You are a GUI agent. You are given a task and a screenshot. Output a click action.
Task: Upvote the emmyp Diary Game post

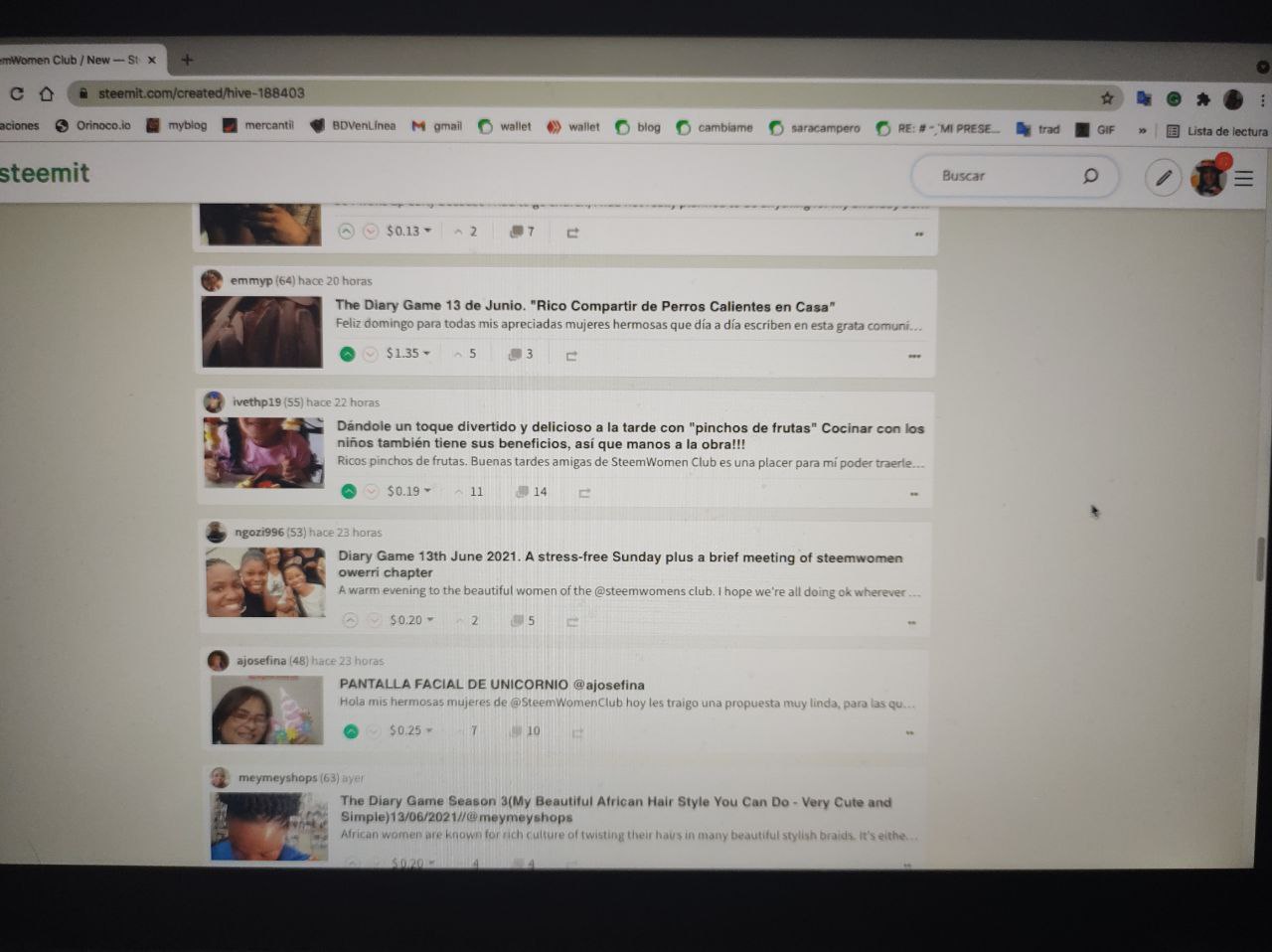[347, 354]
